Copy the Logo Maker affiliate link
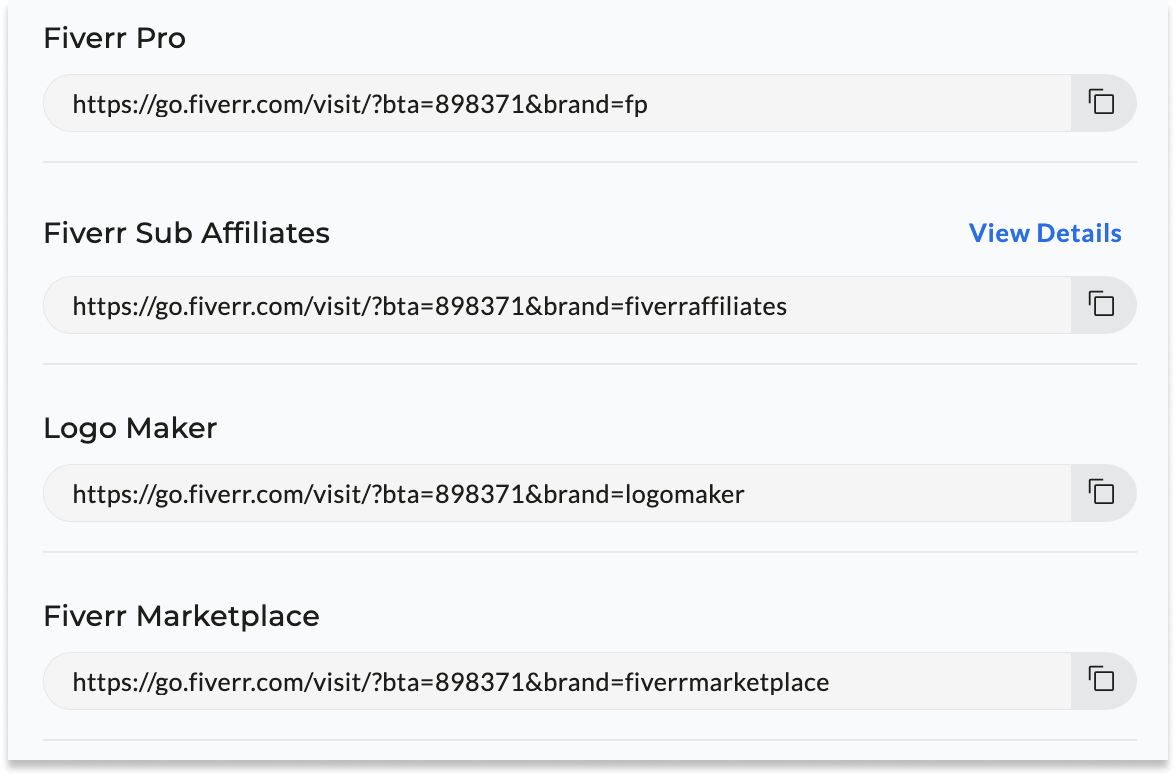Viewport: 1176px width, 776px height. [1102, 493]
